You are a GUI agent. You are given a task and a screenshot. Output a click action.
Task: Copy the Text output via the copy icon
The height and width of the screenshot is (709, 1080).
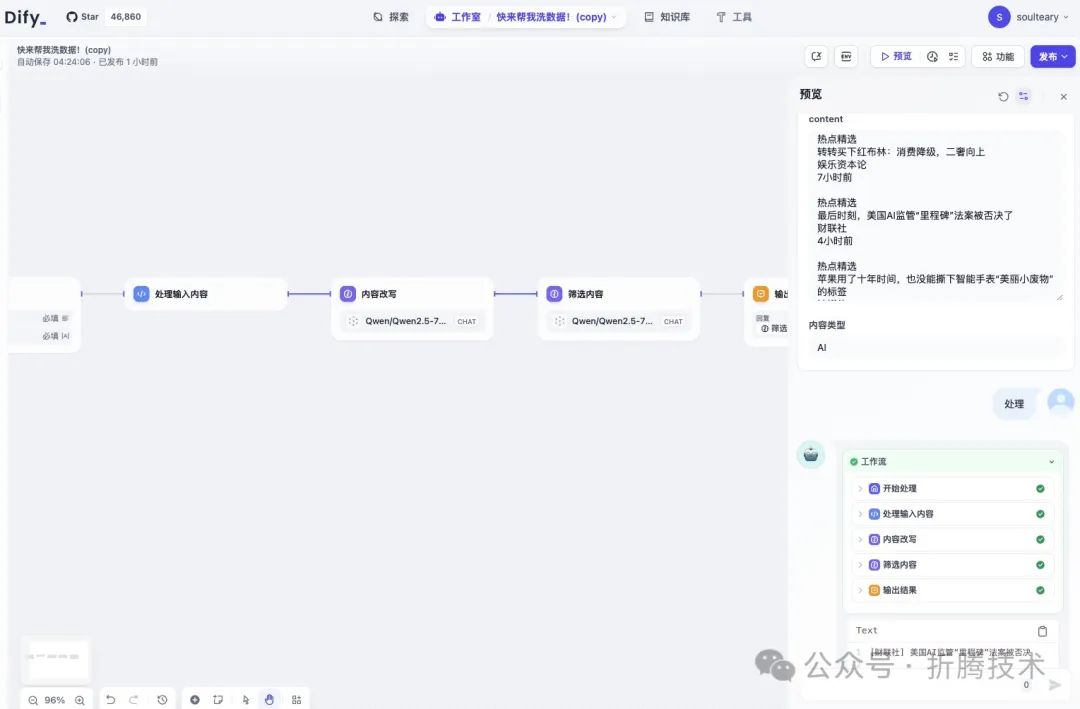pyautogui.click(x=1042, y=630)
